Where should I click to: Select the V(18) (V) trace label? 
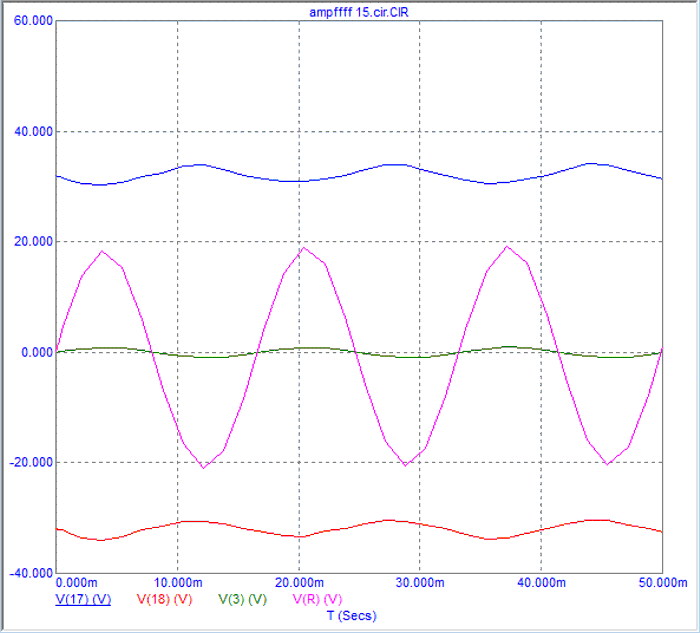click(164, 599)
